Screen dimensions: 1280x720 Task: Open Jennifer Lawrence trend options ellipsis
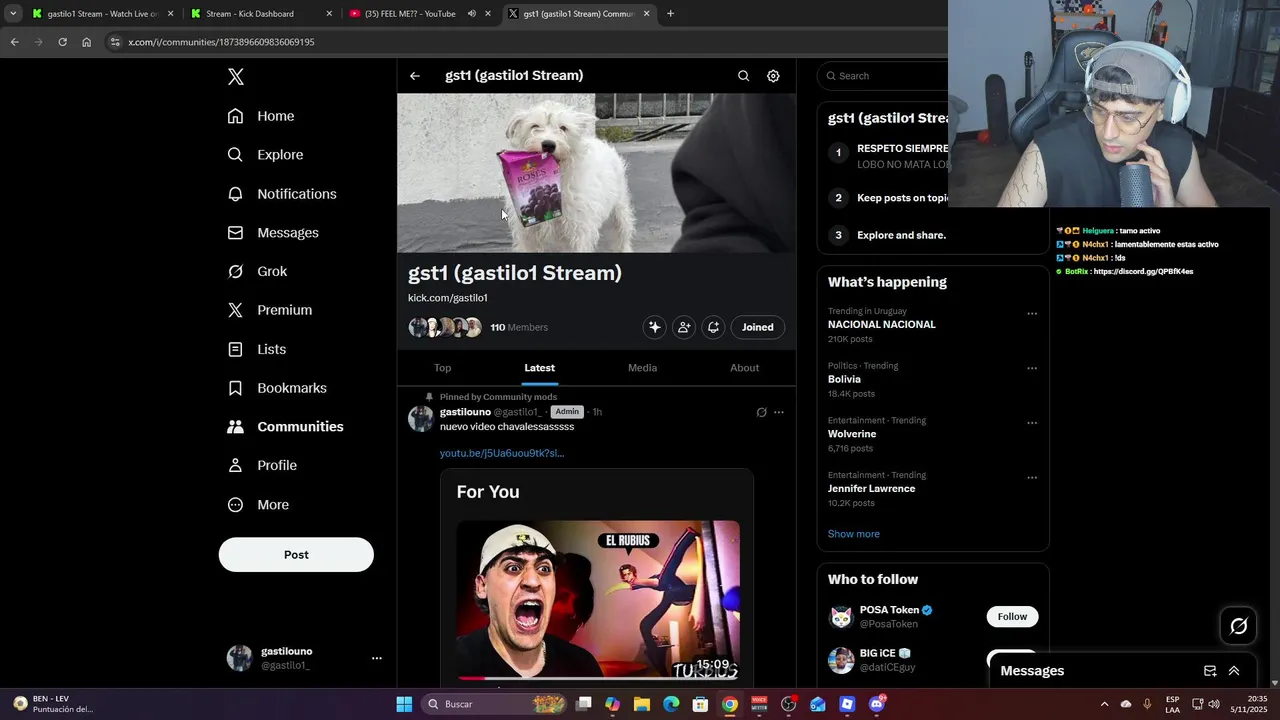[1032, 478]
